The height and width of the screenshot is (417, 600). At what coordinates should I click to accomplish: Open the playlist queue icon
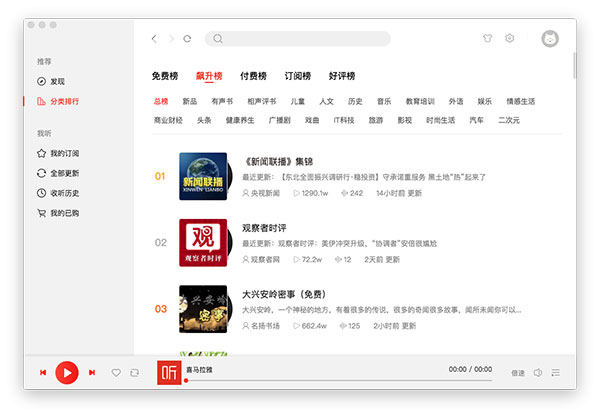pyautogui.click(x=556, y=373)
